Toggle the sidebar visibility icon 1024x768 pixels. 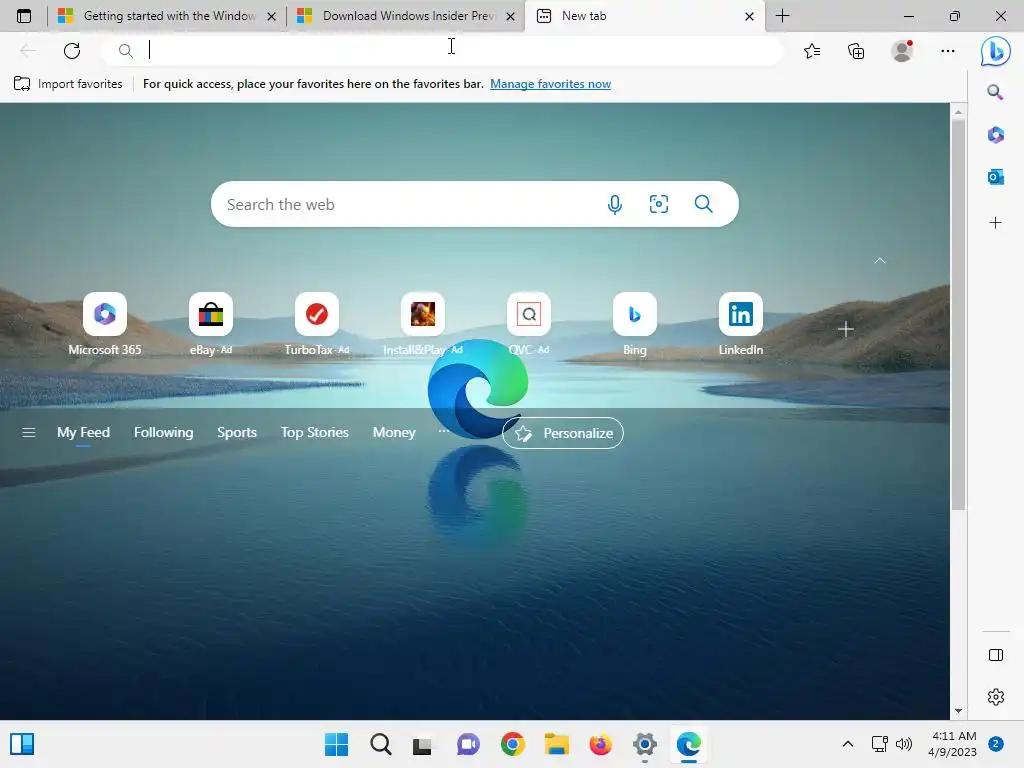click(995, 655)
